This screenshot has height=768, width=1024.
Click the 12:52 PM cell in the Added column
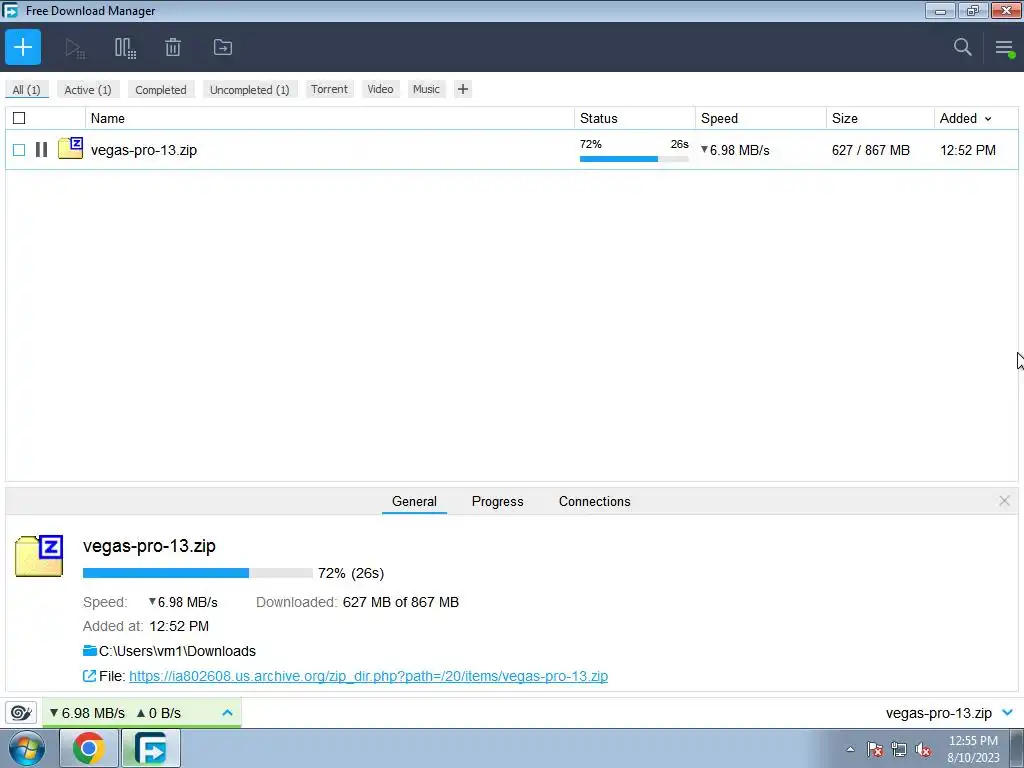[x=968, y=150]
